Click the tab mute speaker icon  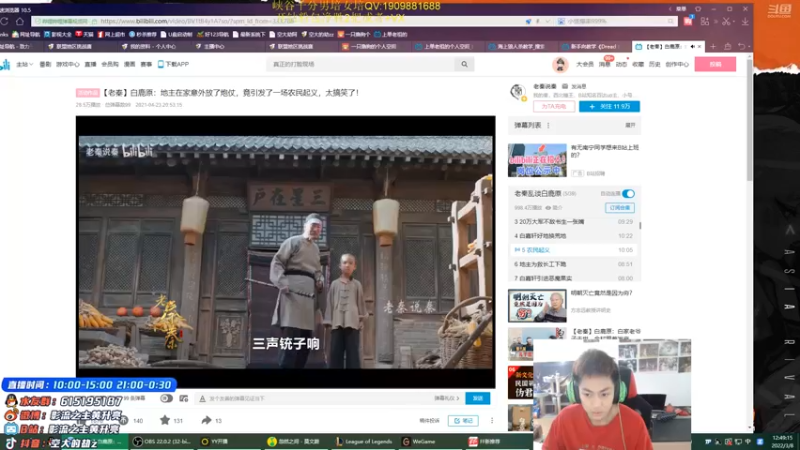coord(692,46)
